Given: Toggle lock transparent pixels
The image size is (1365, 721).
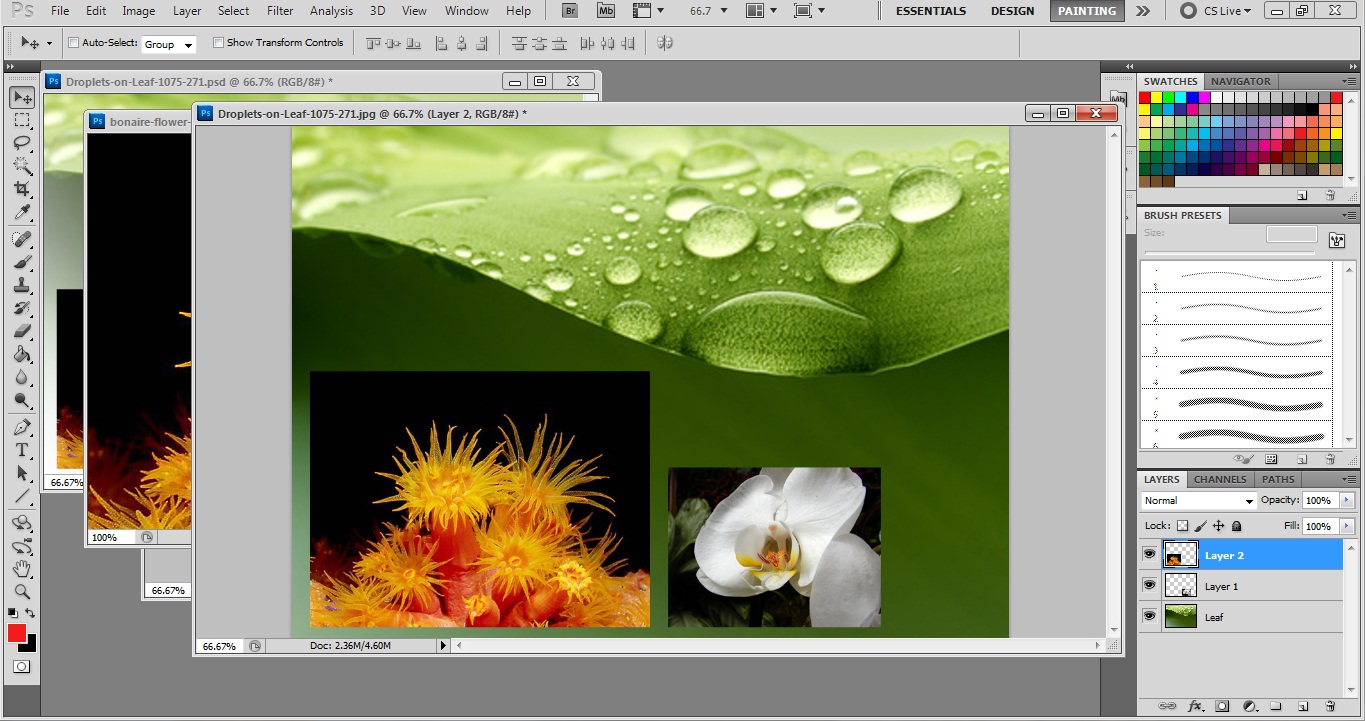Looking at the screenshot, I should pos(1182,526).
